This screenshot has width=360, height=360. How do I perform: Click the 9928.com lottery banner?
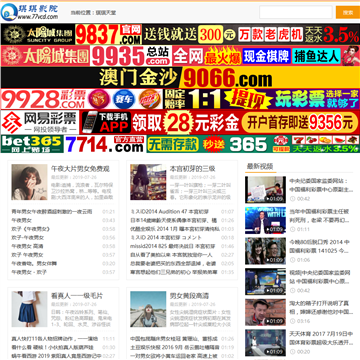[x=180, y=99]
